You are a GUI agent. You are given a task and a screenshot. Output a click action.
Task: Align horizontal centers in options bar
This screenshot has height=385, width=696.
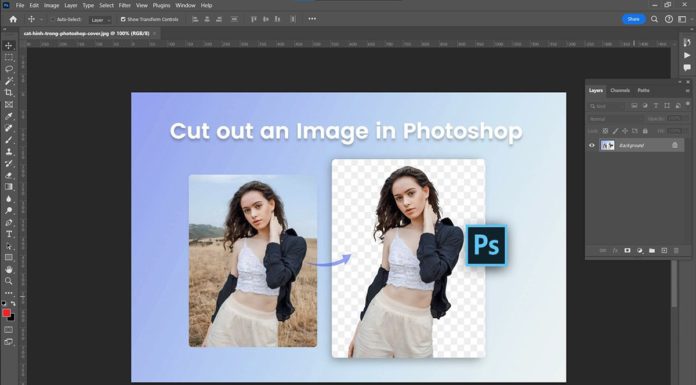coord(207,19)
